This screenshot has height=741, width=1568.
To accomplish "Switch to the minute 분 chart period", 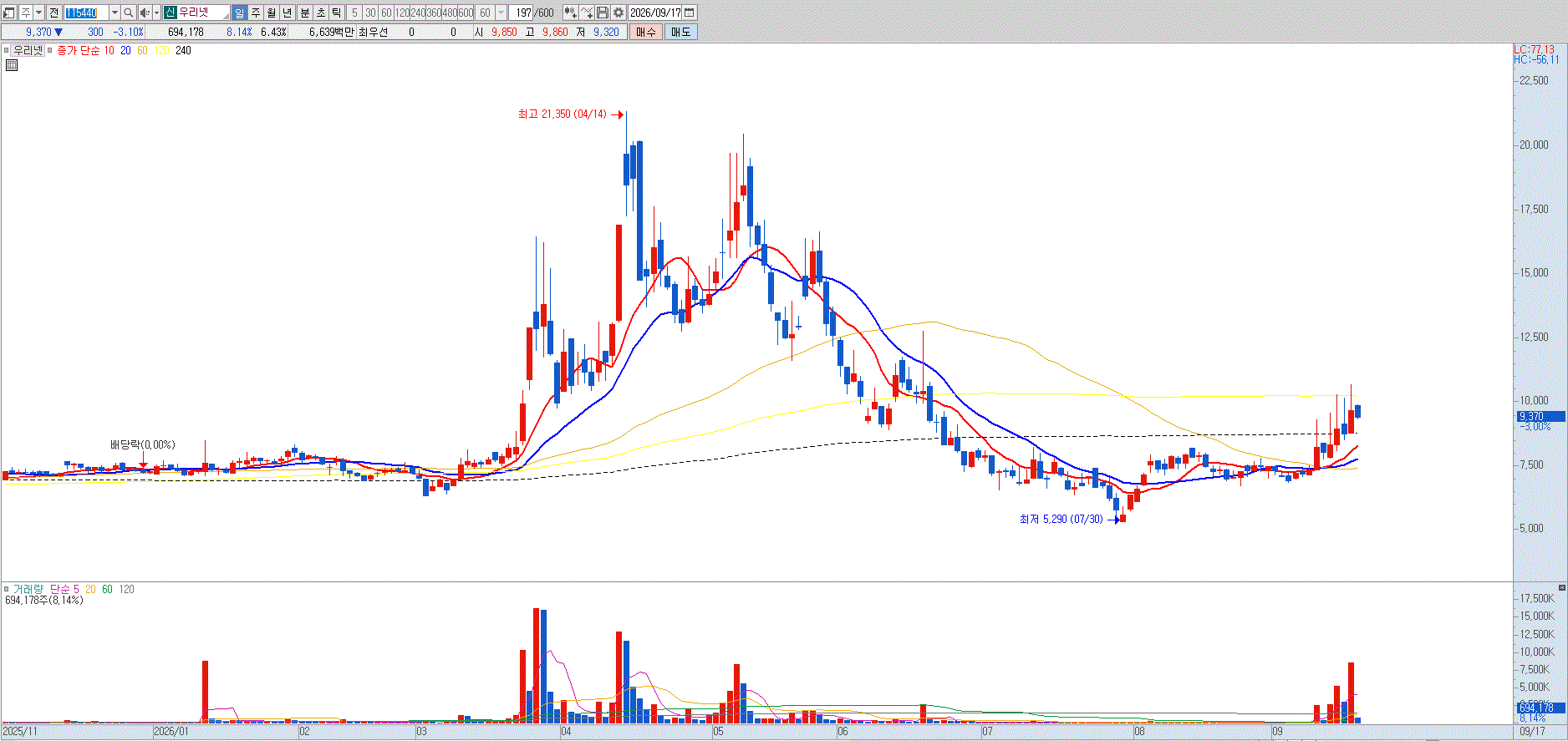I will point(304,13).
